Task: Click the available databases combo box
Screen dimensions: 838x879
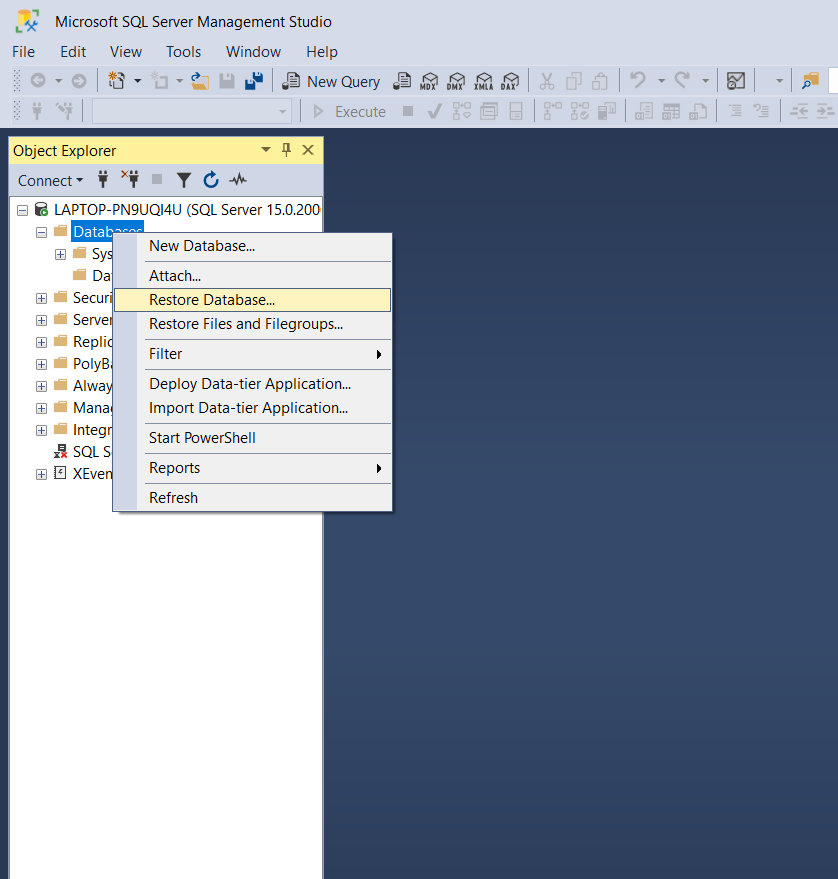Action: [190, 112]
